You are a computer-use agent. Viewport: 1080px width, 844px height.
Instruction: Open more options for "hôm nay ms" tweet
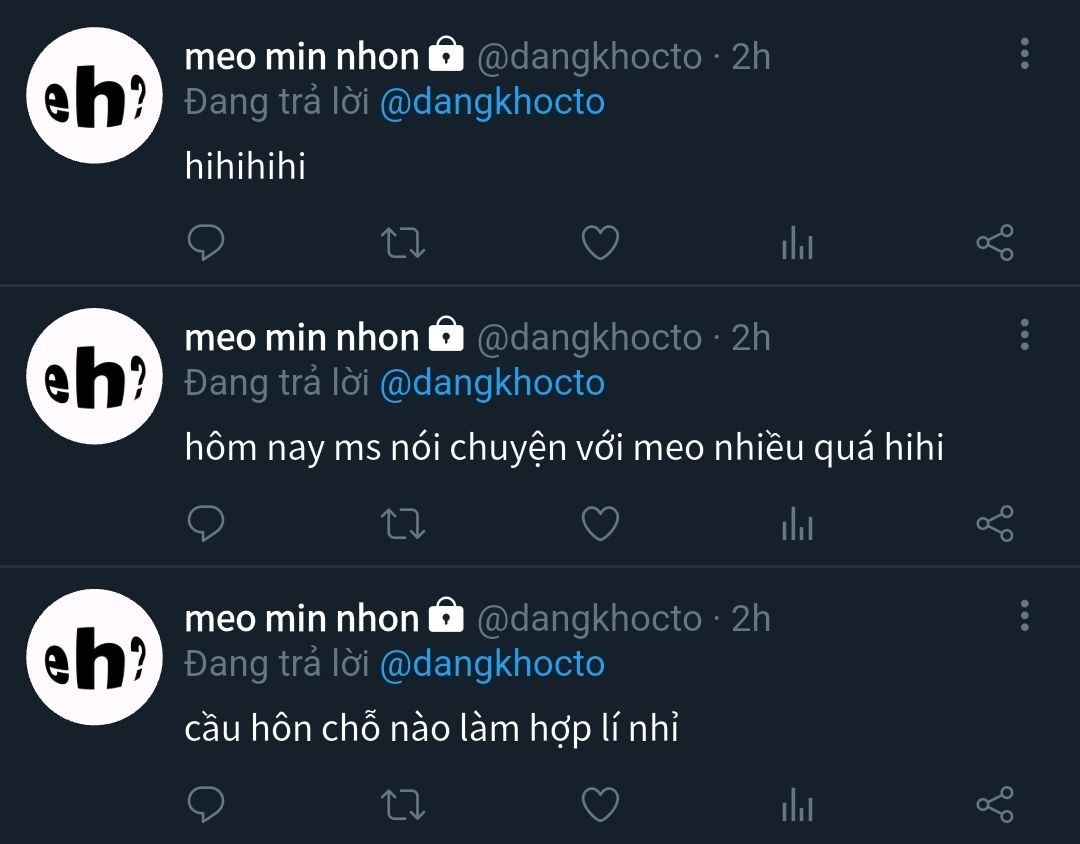click(x=1024, y=335)
